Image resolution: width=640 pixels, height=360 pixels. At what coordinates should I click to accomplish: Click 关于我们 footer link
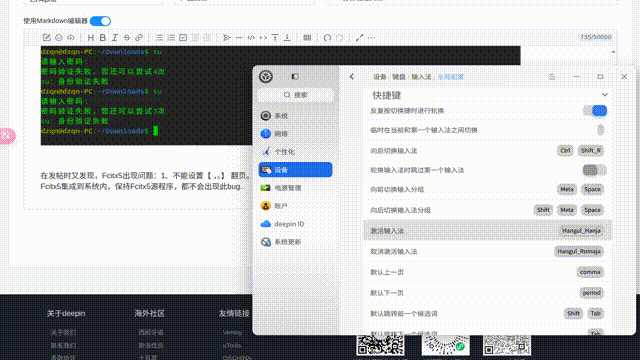pos(63,333)
